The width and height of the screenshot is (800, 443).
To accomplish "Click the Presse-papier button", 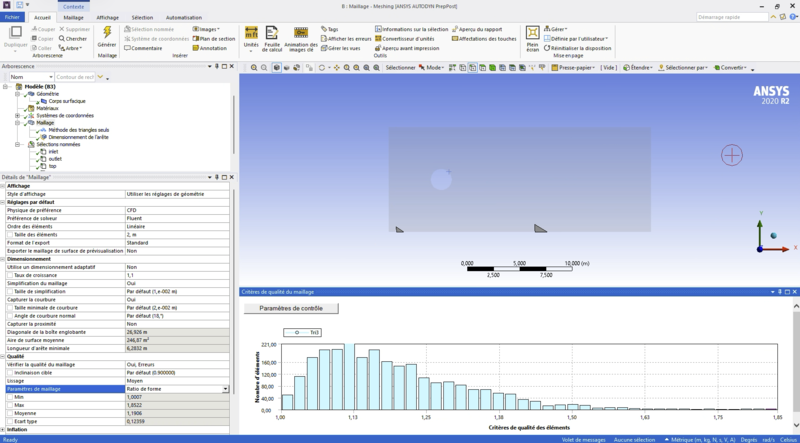I will pos(573,67).
